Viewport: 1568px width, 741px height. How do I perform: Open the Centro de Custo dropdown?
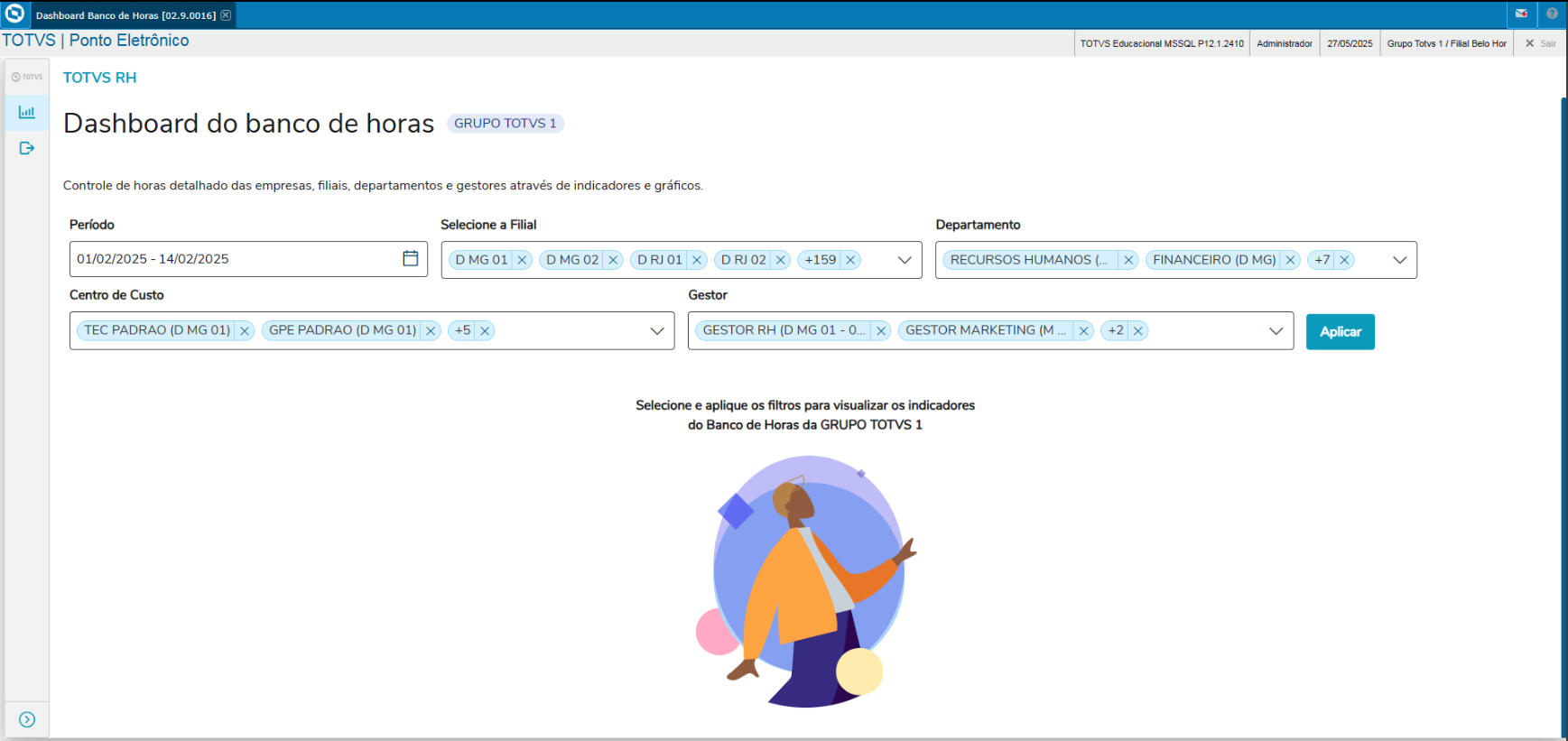coord(657,331)
